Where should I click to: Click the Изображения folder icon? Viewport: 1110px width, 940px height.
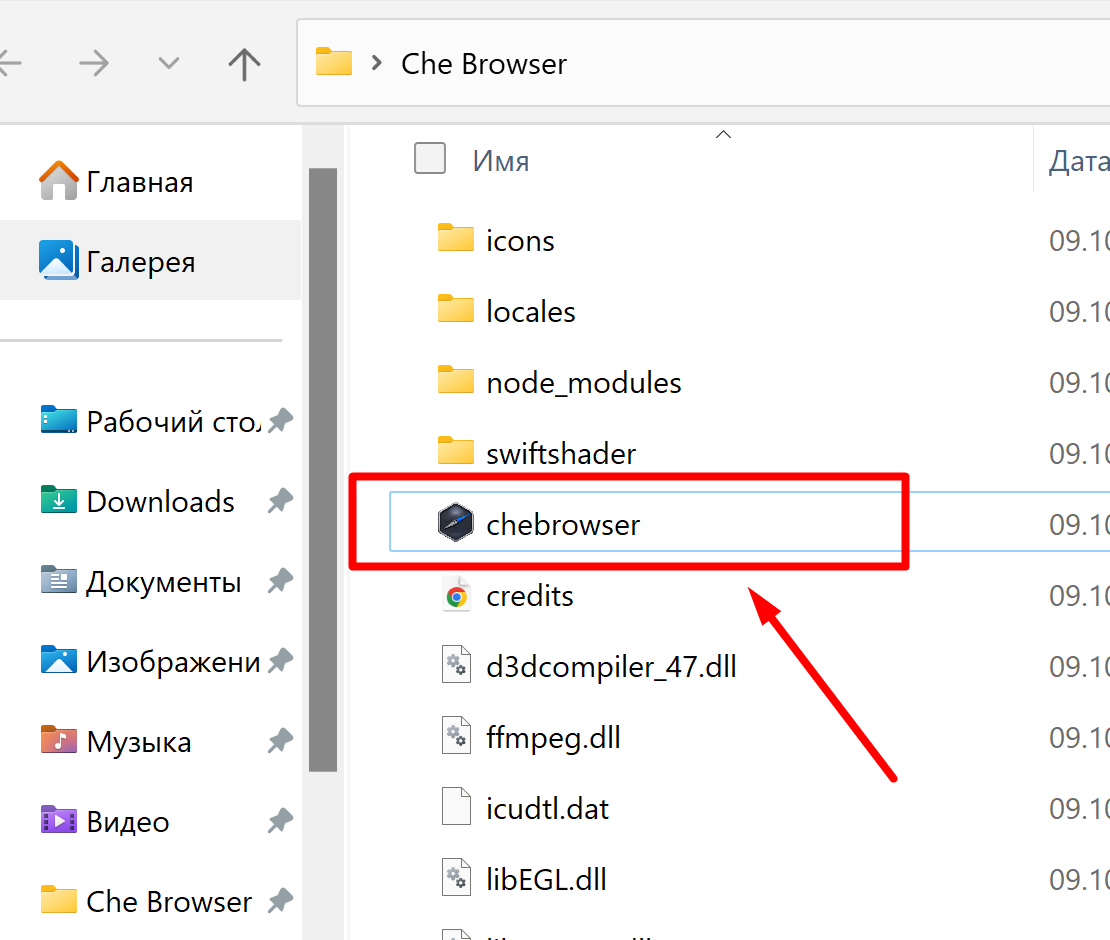[x=59, y=659]
